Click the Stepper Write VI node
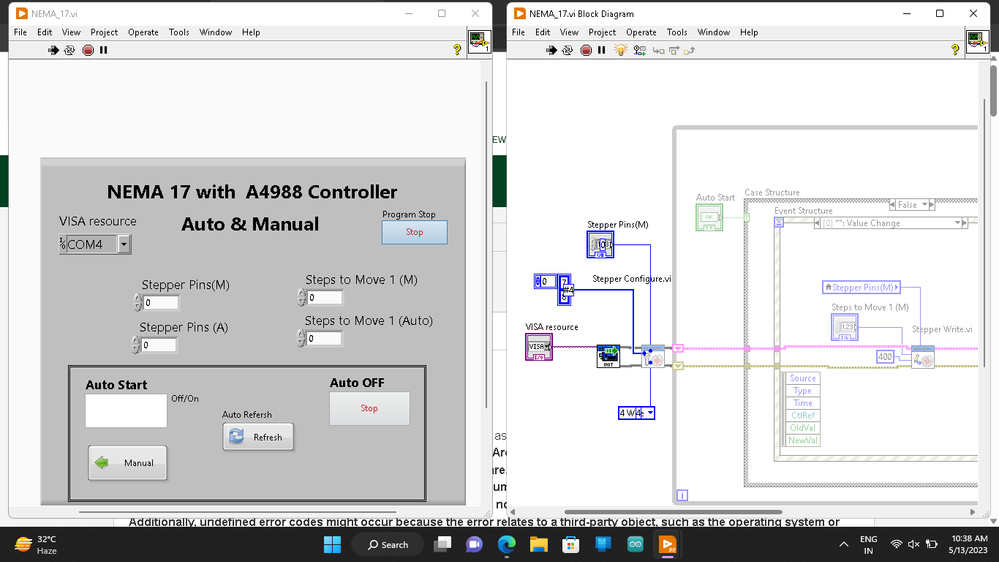999x562 pixels. tap(922, 357)
